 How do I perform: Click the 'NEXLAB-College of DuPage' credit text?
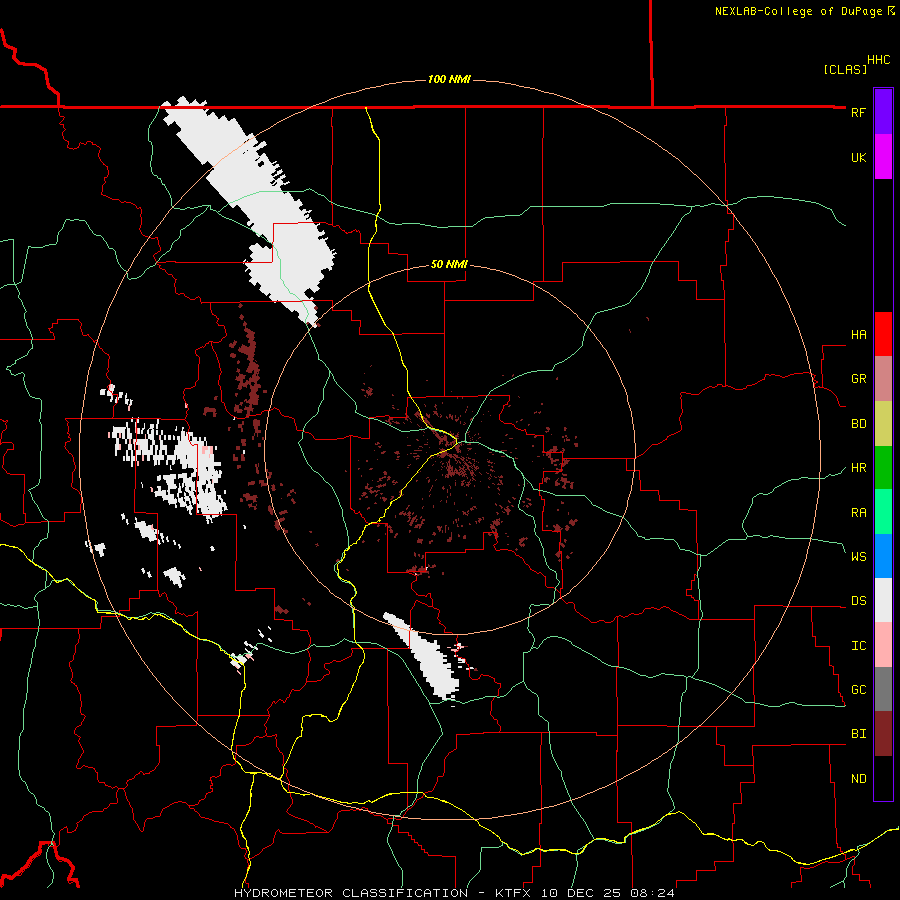point(798,11)
